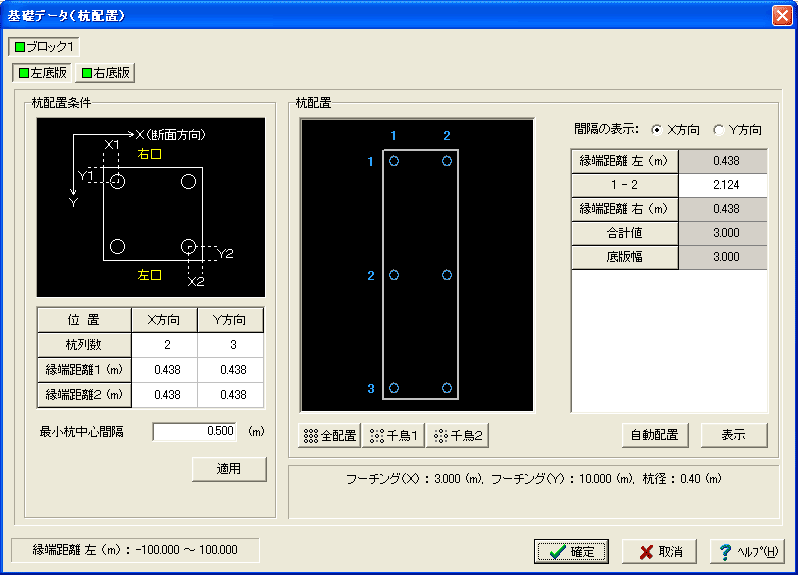Click the 杭列数 Y方向 cell value 3
The width and height of the screenshot is (798, 575).
(x=231, y=345)
